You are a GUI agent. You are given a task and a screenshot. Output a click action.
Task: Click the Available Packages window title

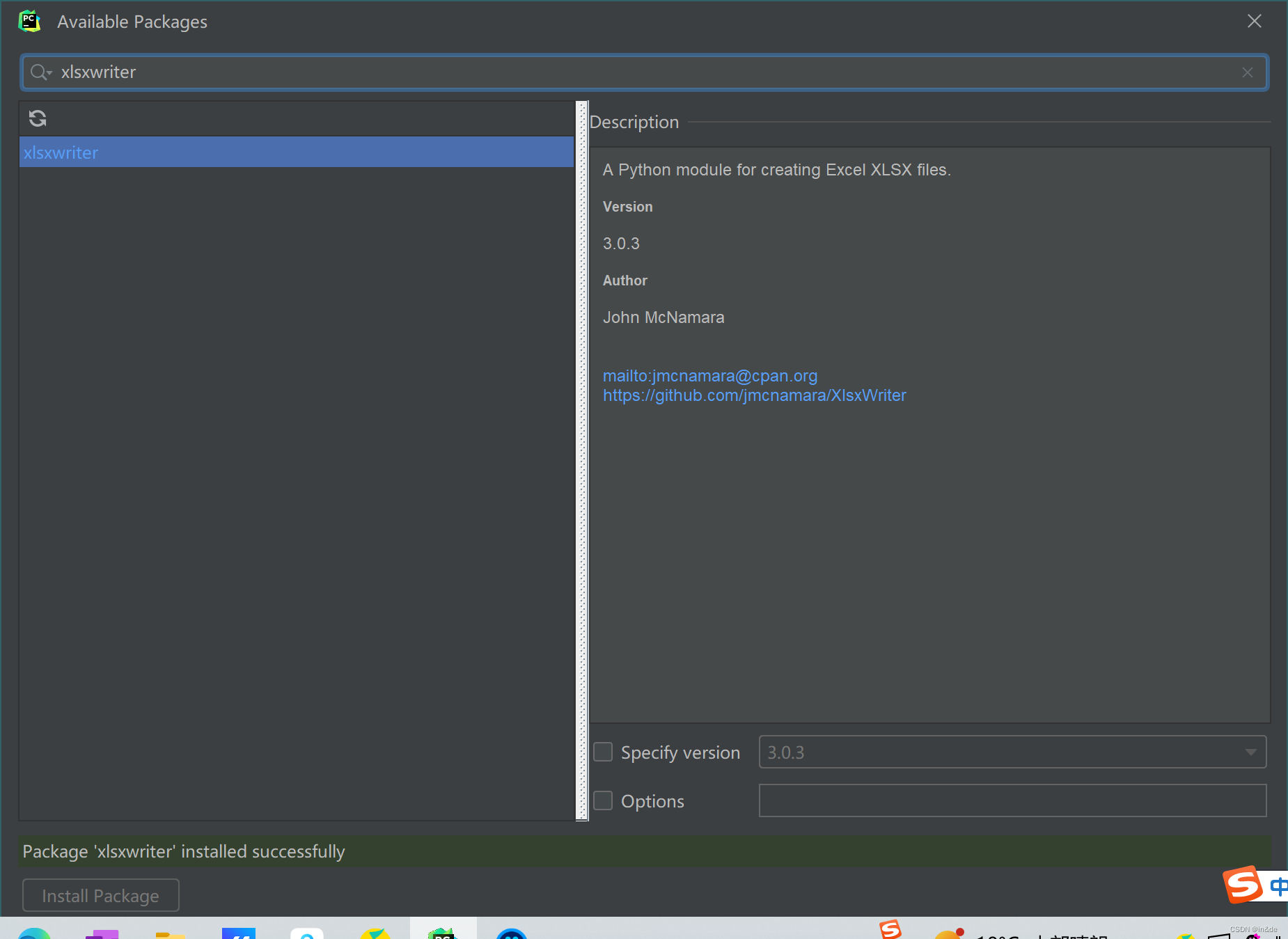(x=132, y=22)
